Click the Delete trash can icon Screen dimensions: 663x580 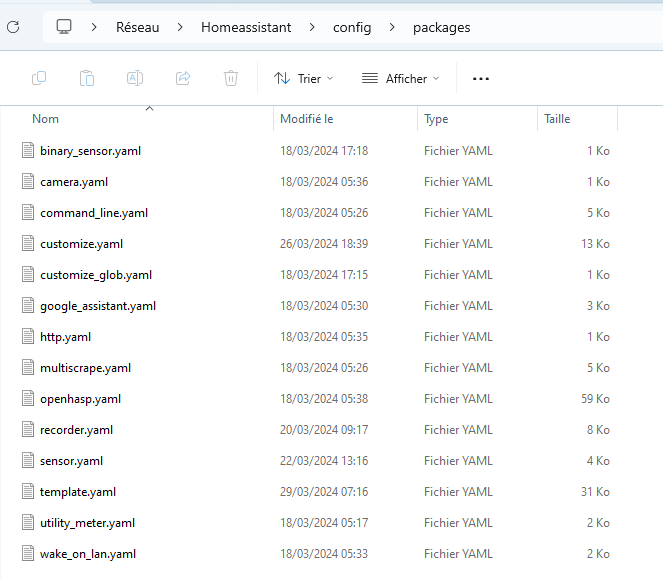pyautogui.click(x=231, y=78)
